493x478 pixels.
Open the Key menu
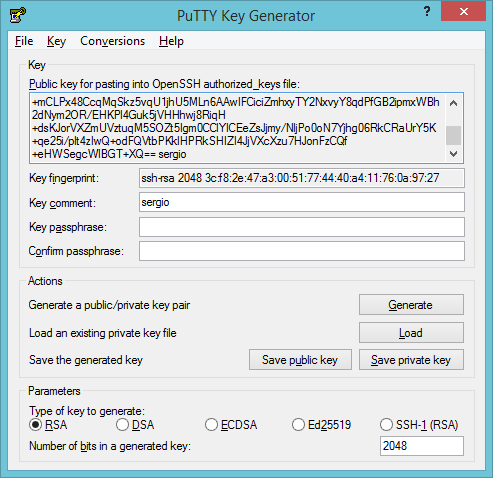pyautogui.click(x=56, y=41)
